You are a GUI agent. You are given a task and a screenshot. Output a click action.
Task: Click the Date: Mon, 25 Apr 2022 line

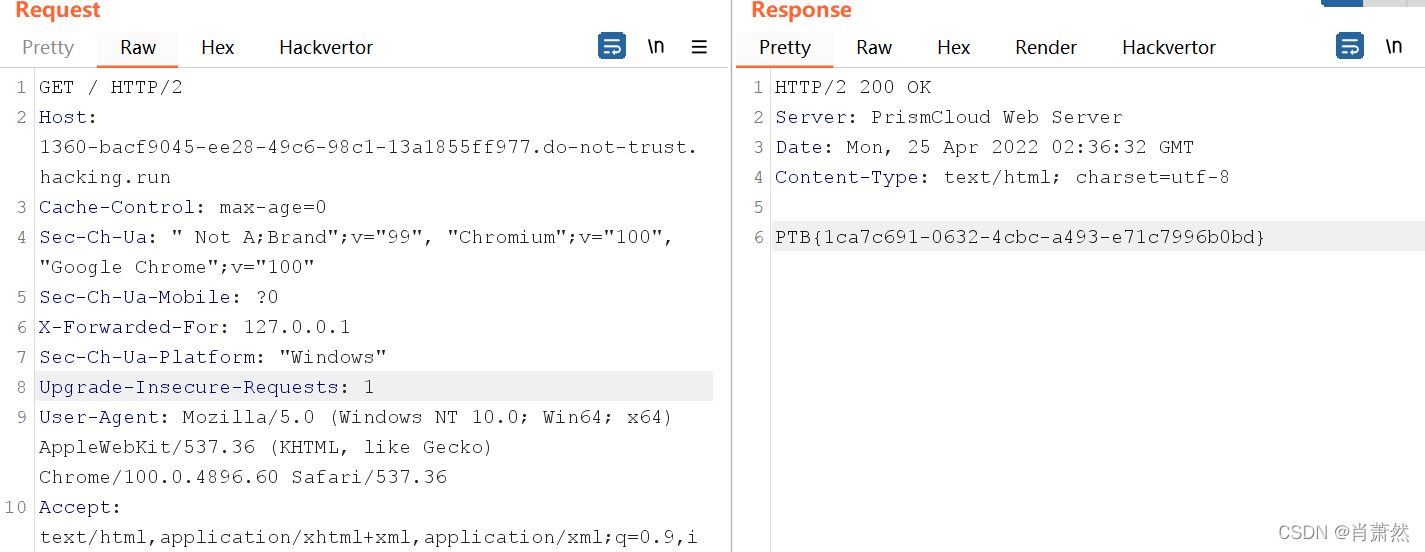tap(985, 147)
